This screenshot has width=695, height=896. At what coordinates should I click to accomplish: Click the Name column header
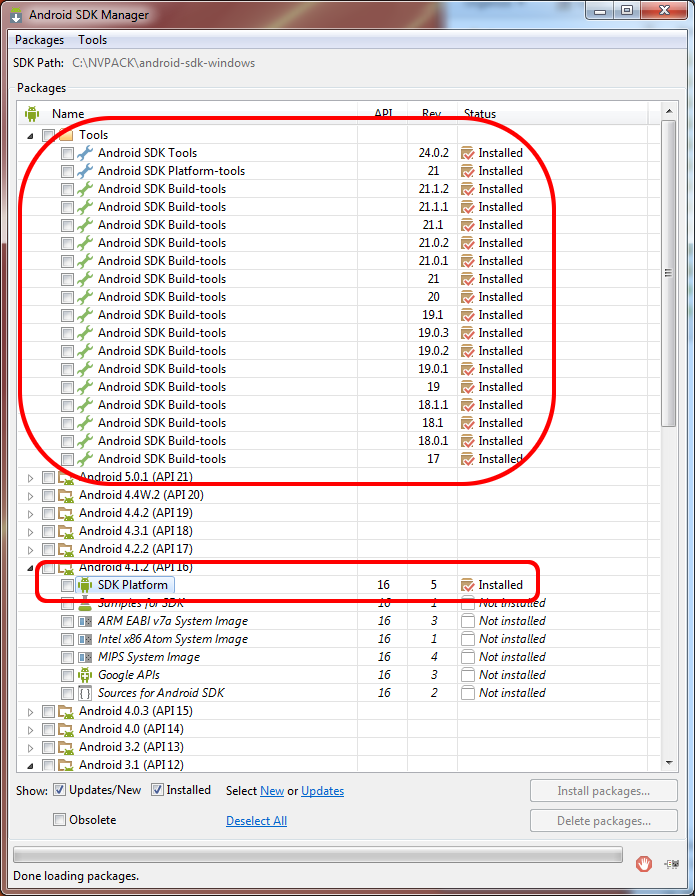tap(188, 114)
